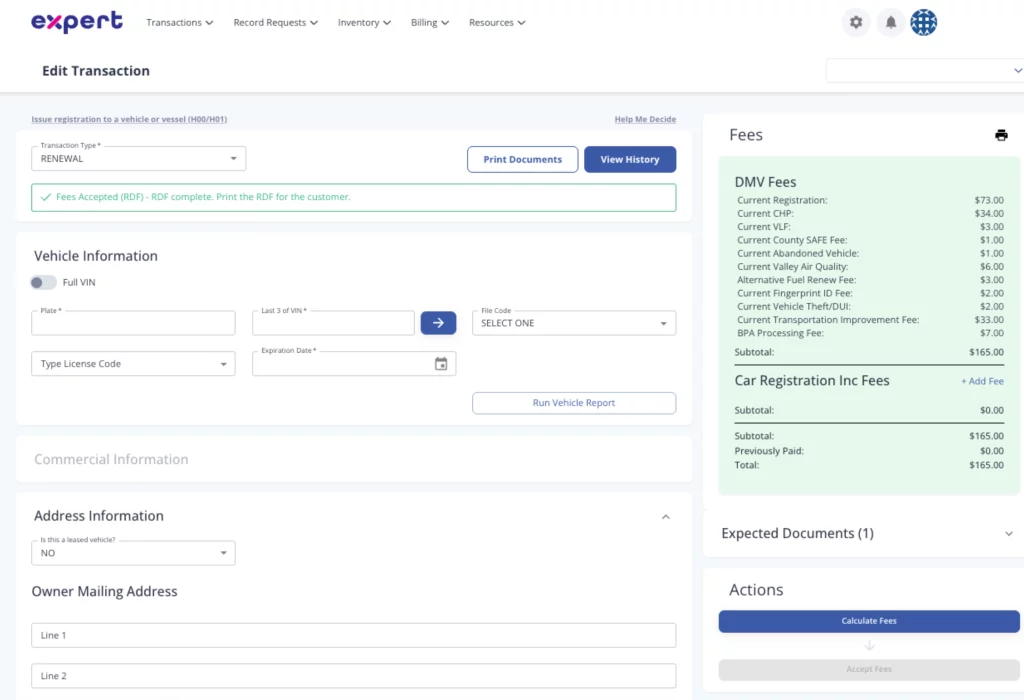Open notifications bell icon
1024x700 pixels.
click(890, 22)
